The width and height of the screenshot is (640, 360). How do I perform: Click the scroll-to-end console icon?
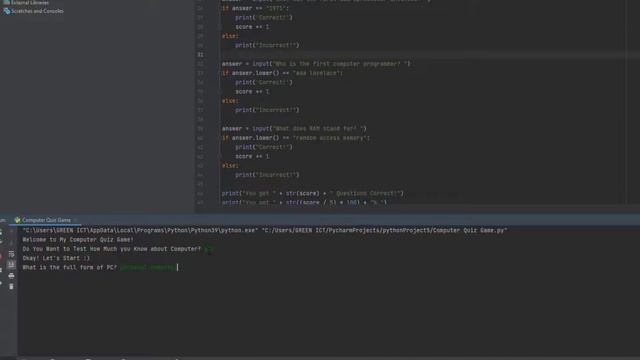tap(11, 265)
